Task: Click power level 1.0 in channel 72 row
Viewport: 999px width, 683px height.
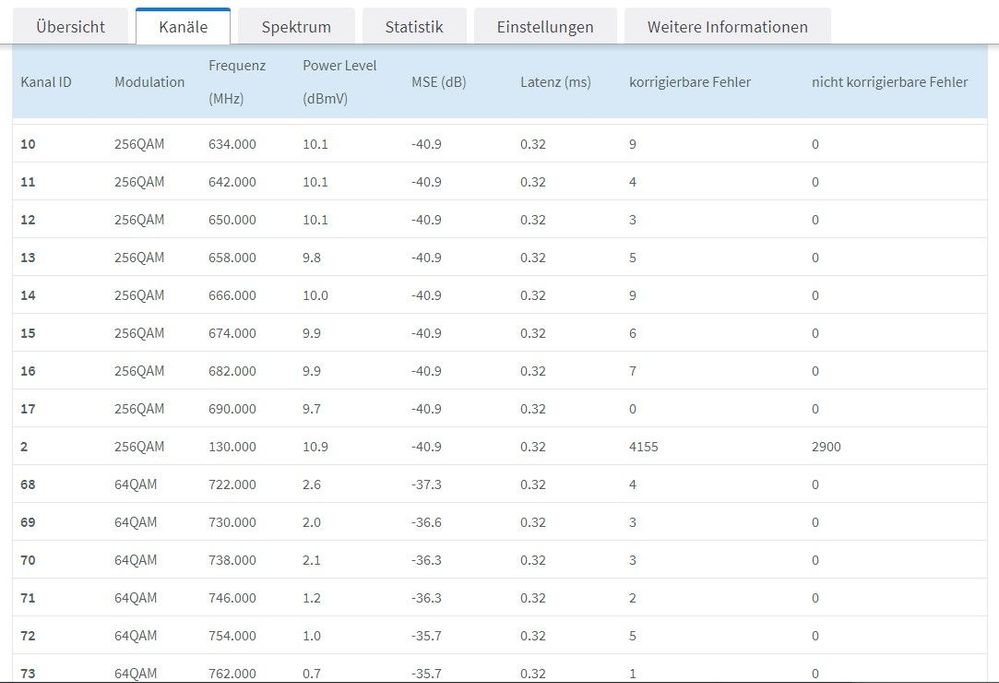Action: (312, 636)
